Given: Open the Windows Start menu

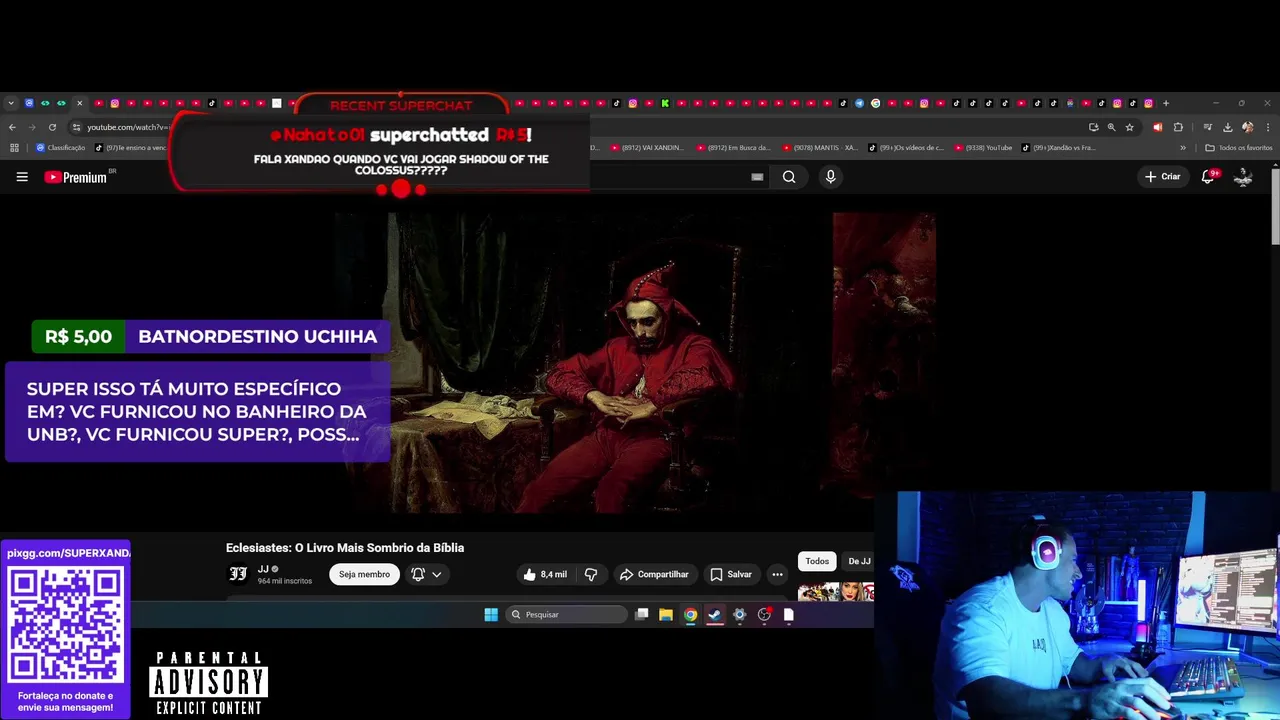Looking at the screenshot, I should point(491,615).
